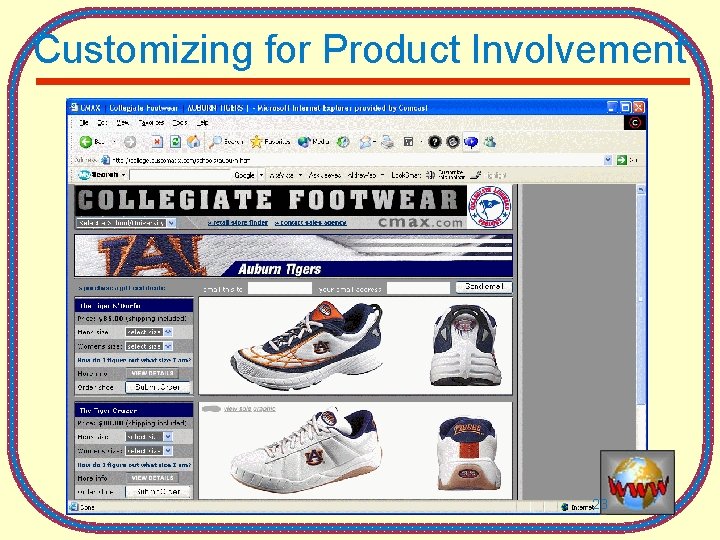Click the first shoe rear-view image
This screenshot has width=720, height=540.
coord(464,346)
